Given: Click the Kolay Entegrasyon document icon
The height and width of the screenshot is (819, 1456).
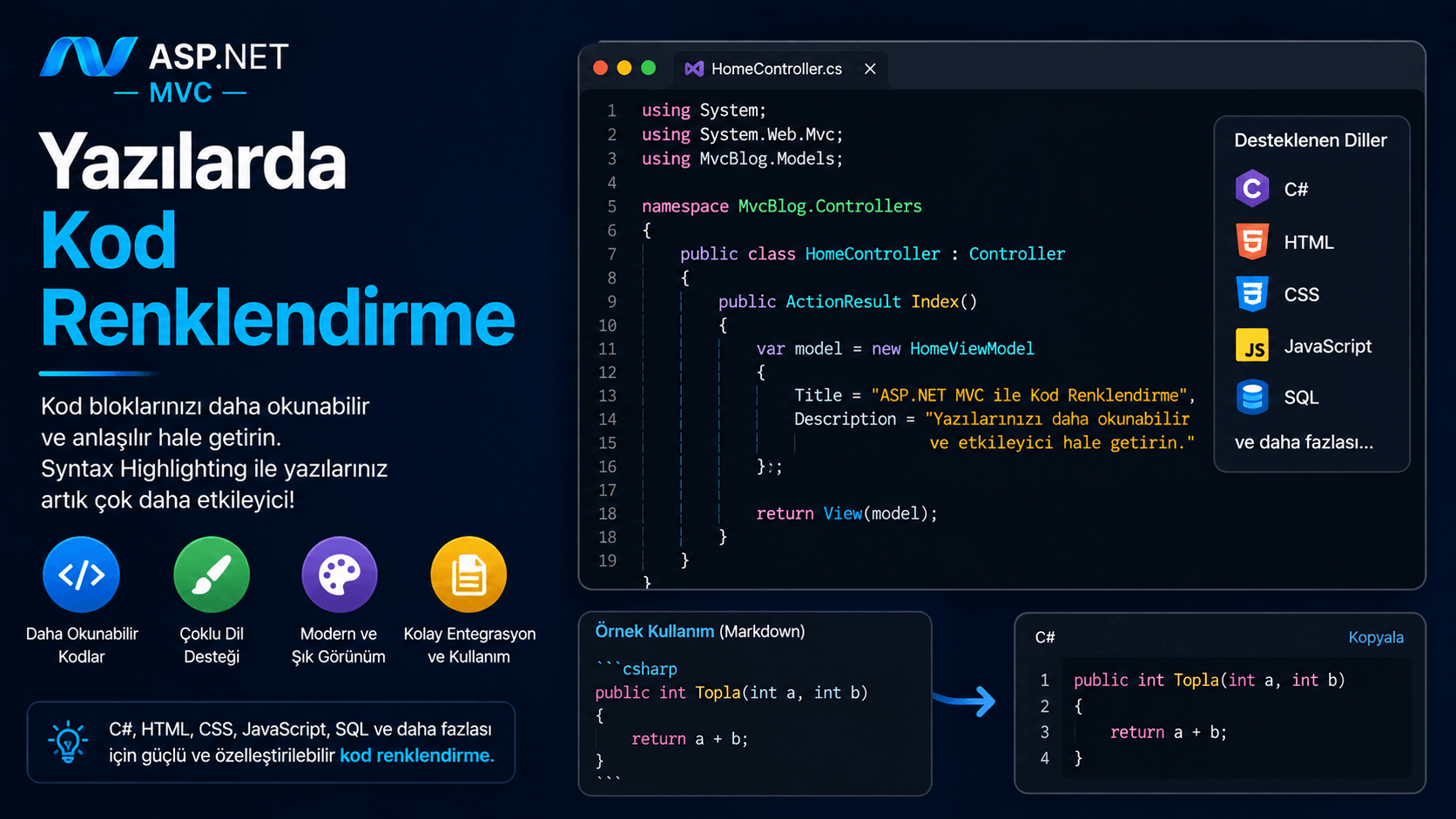Looking at the screenshot, I should coord(468,574).
